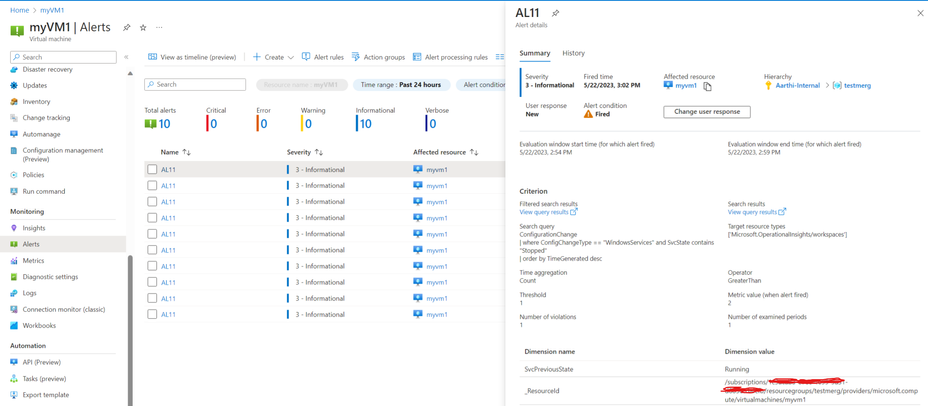Collapse the left sidebar with double chevron
Image resolution: width=928 pixels, height=406 pixels.
[x=126, y=57]
